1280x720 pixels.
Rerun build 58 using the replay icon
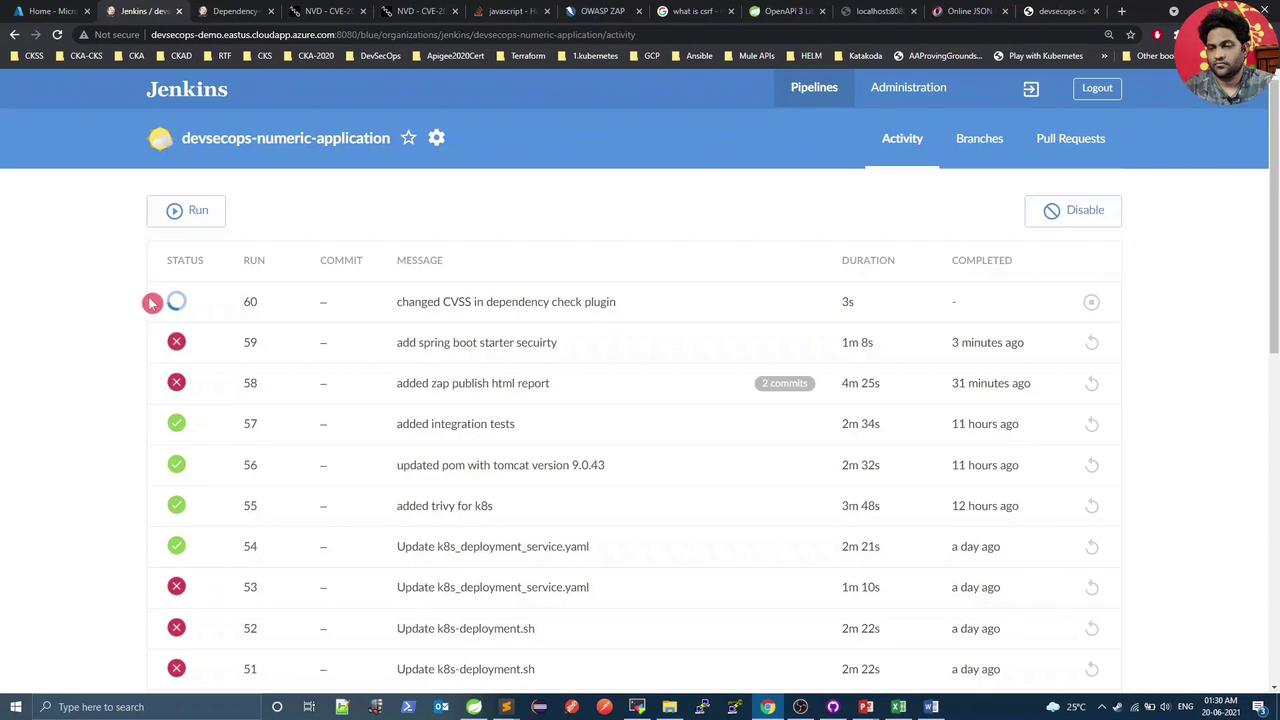click(x=1092, y=384)
